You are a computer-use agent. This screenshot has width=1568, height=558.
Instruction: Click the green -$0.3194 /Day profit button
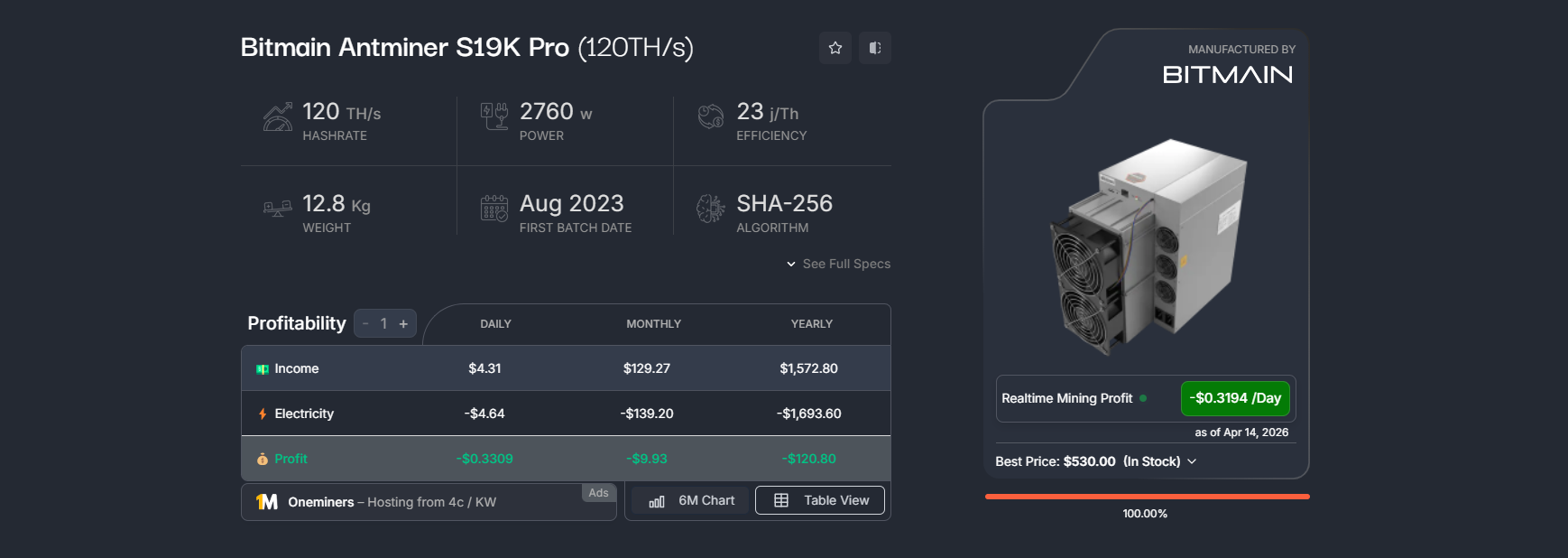coord(1235,398)
